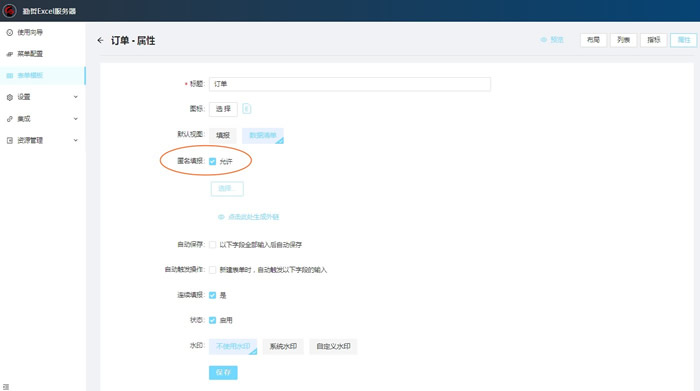
Task: Click the 选择... button under 匿名填报
Action: pos(227,189)
